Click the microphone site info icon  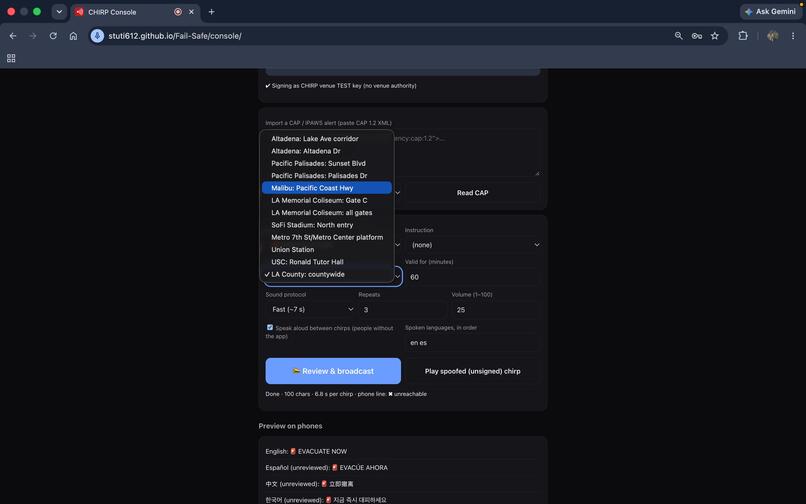click(97, 35)
